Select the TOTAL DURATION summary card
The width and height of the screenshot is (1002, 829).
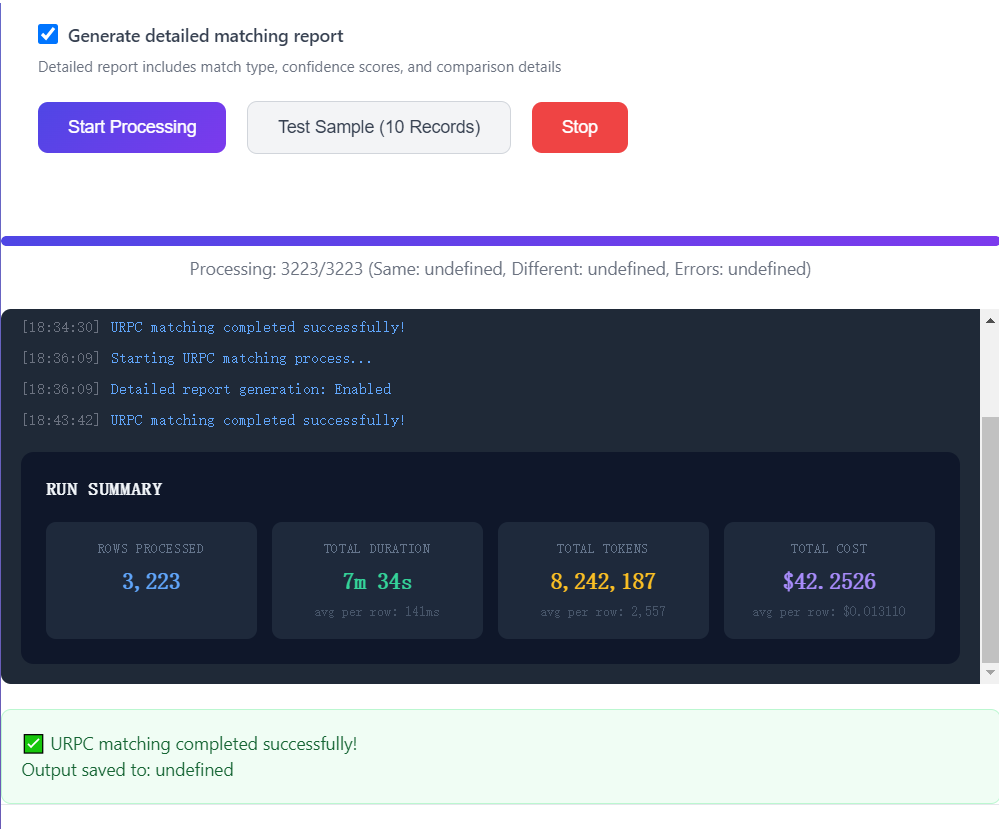pos(377,580)
